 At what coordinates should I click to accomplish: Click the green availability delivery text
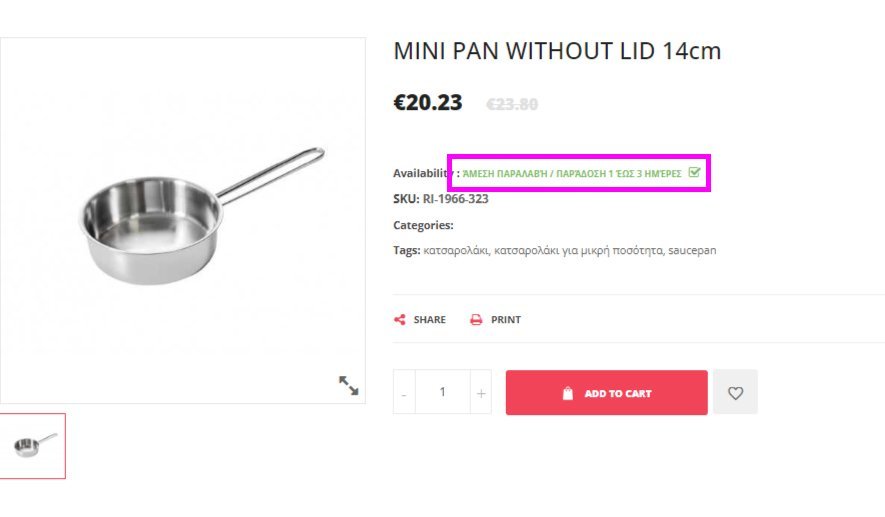(572, 173)
